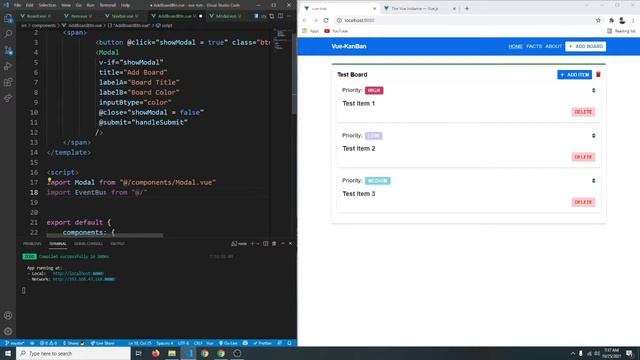The height and width of the screenshot is (360, 640).
Task: Open Chrome three-dot menu
Action: [633, 20]
